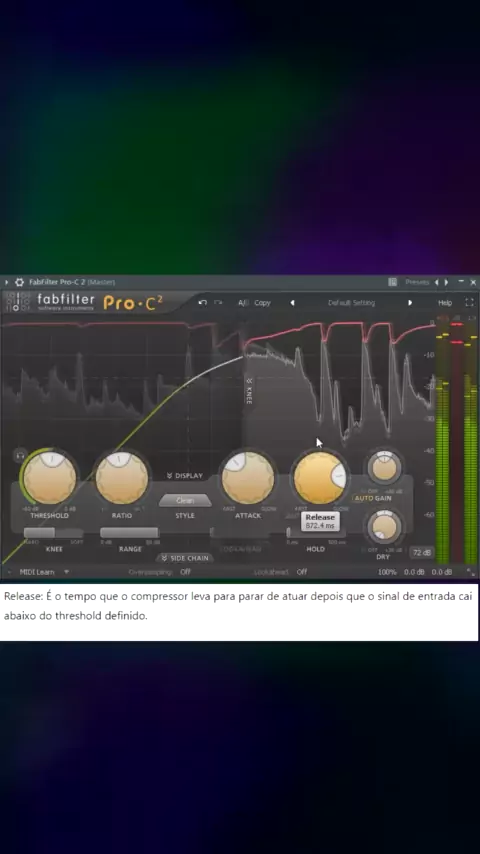Click the detached window icon beside Presets
This screenshot has height=854, width=480.
click(392, 282)
